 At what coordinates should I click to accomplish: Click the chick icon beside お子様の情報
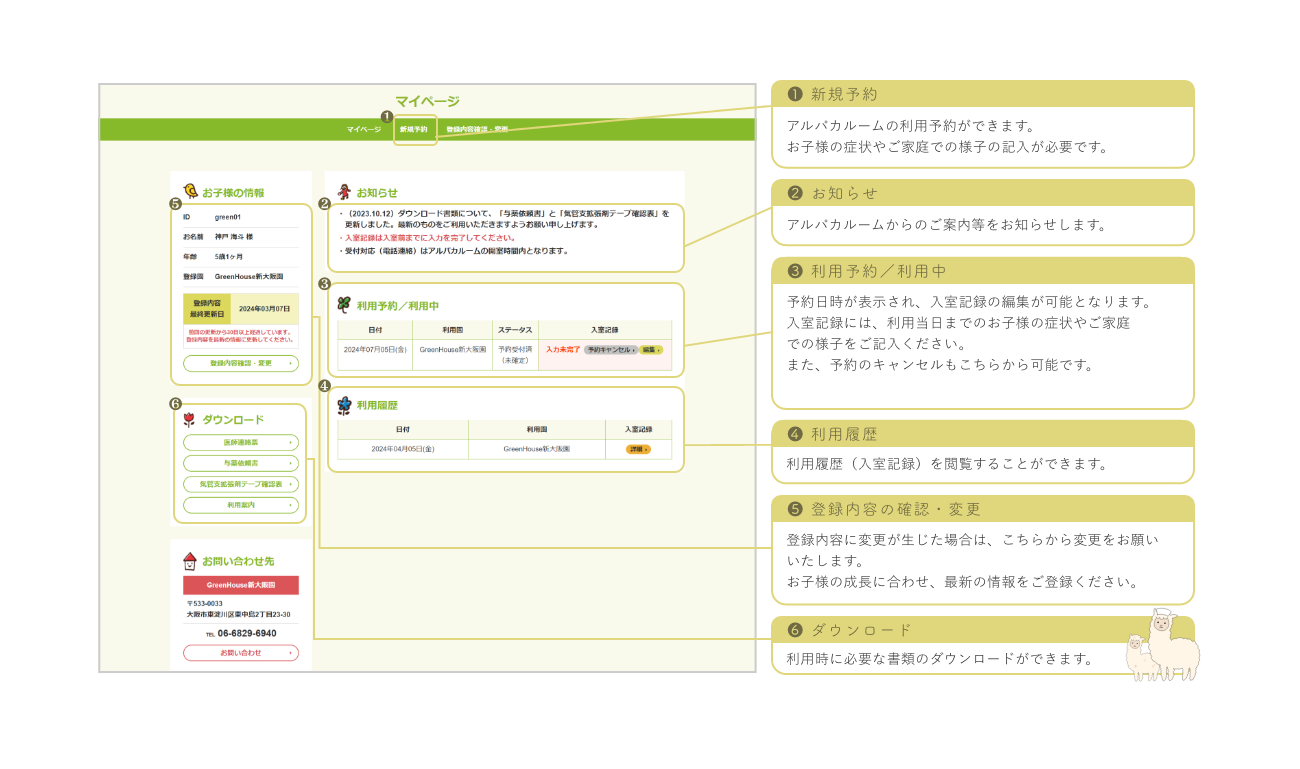coord(188,190)
